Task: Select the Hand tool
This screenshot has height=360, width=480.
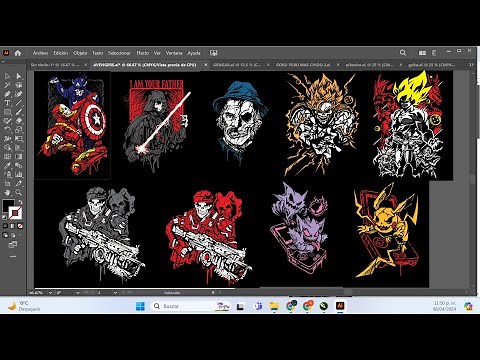Action: pos(7,192)
